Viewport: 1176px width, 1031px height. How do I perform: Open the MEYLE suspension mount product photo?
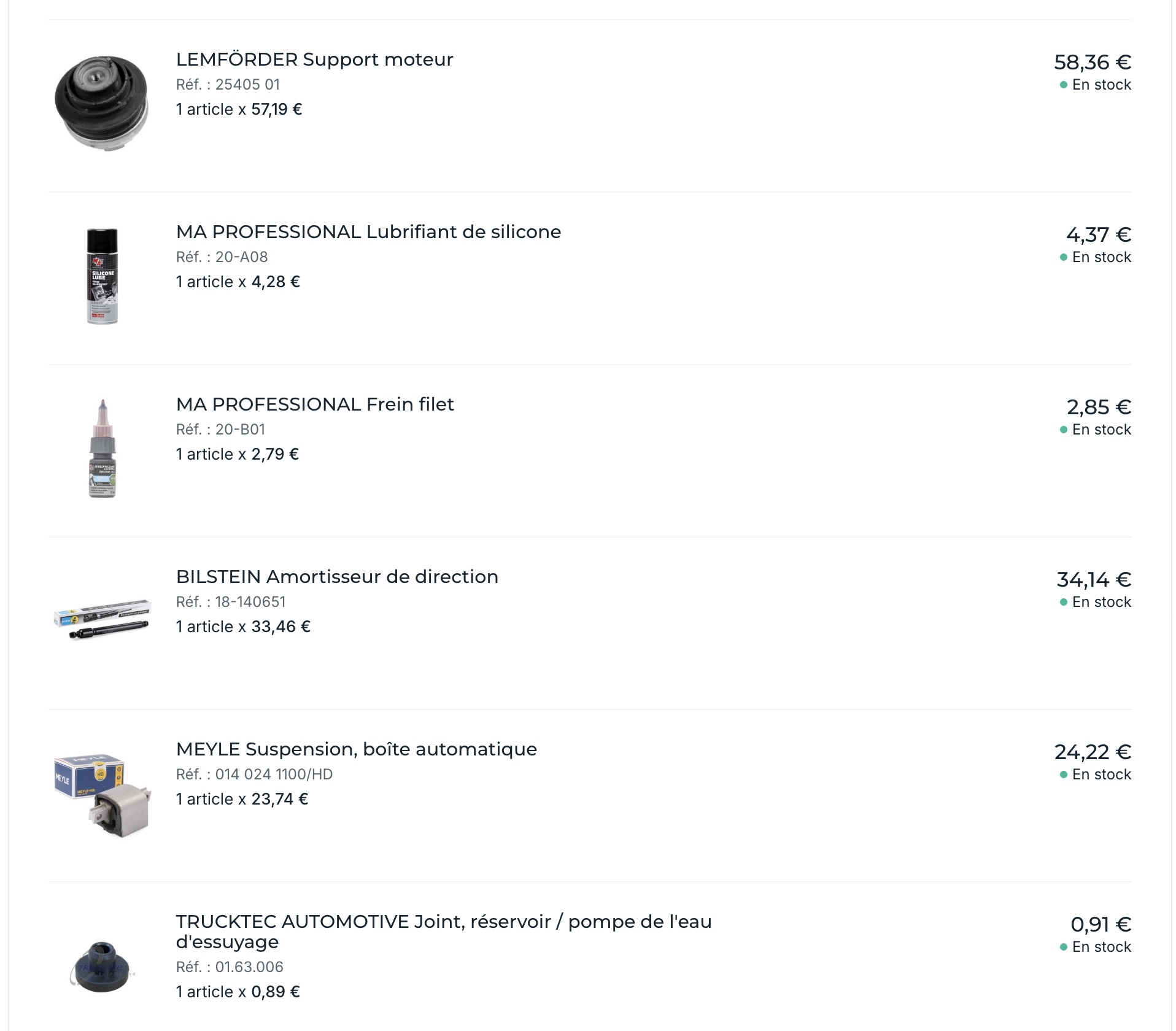pos(102,793)
